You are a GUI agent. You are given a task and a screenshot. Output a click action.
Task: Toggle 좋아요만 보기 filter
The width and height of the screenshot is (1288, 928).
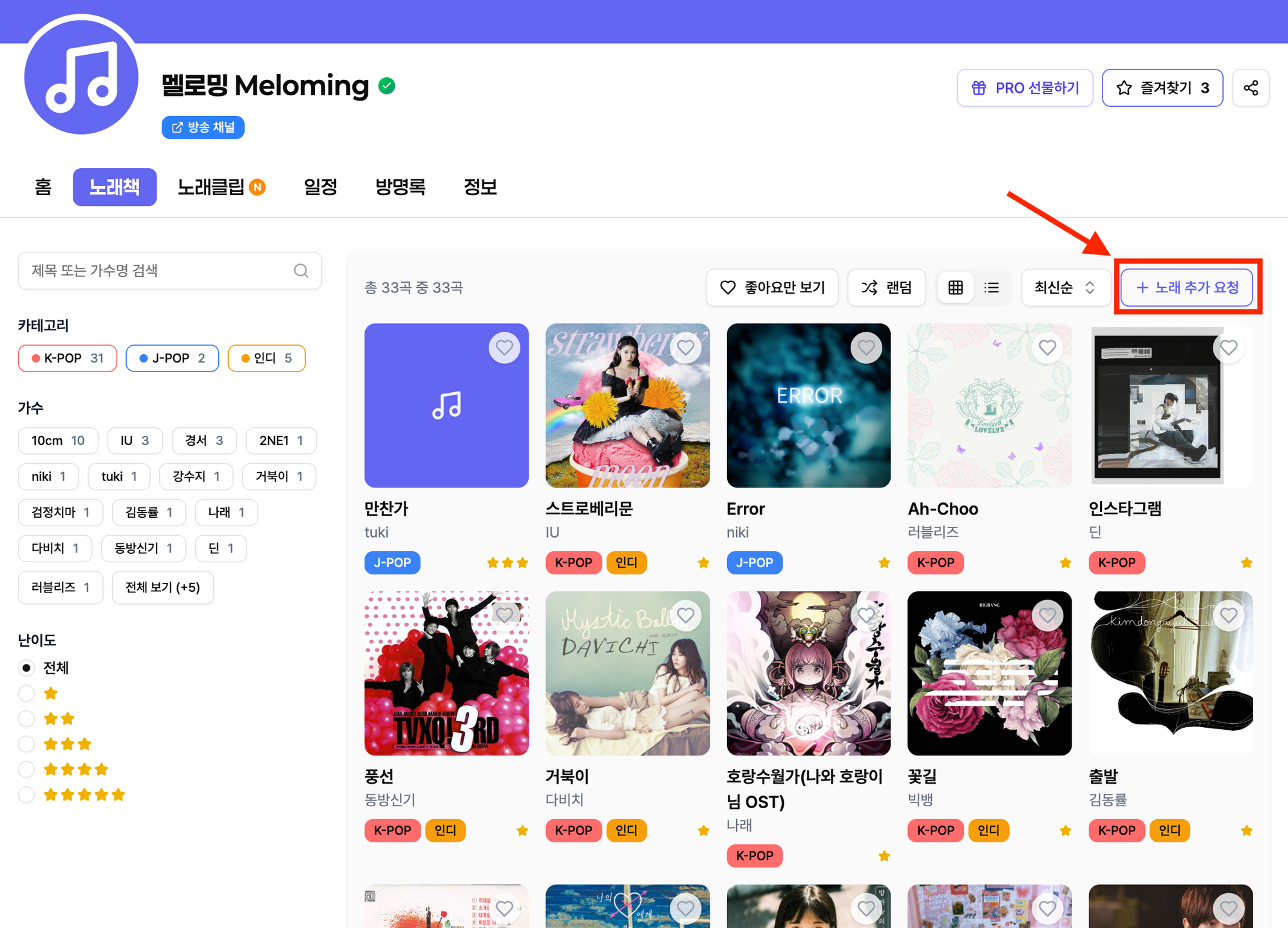[772, 287]
